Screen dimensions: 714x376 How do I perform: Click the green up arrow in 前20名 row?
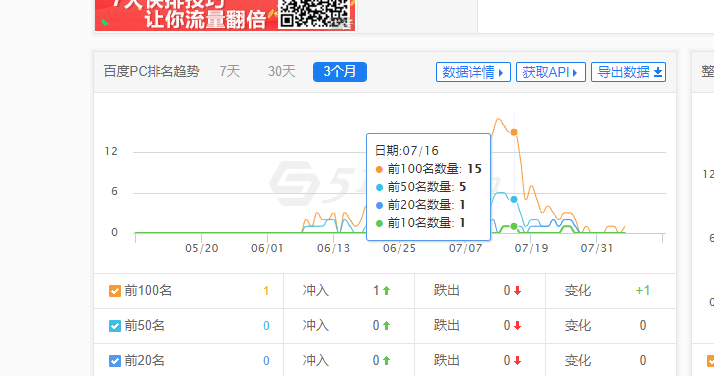pos(387,361)
